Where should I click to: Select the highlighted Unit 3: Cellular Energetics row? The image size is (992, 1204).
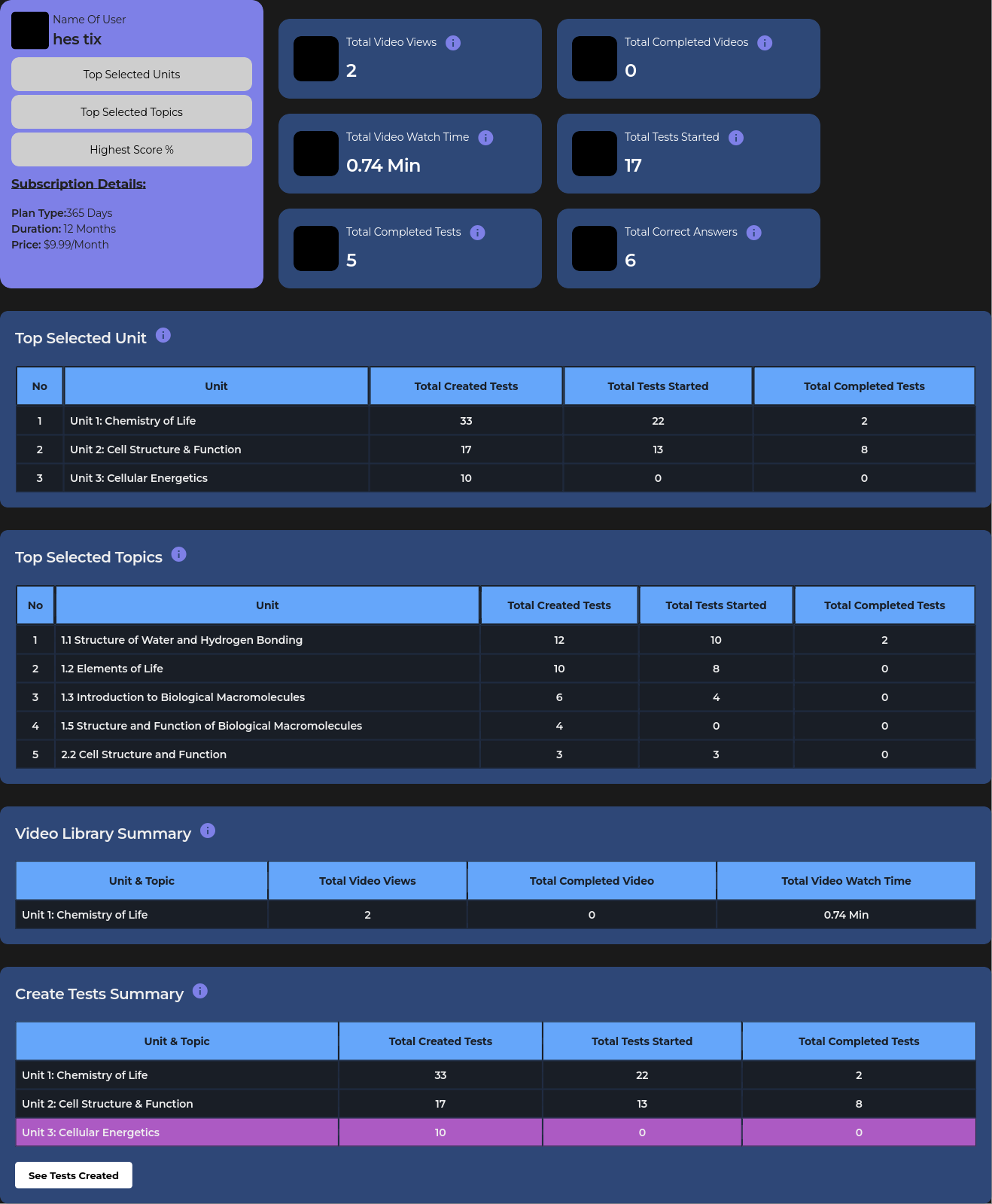(495, 1132)
